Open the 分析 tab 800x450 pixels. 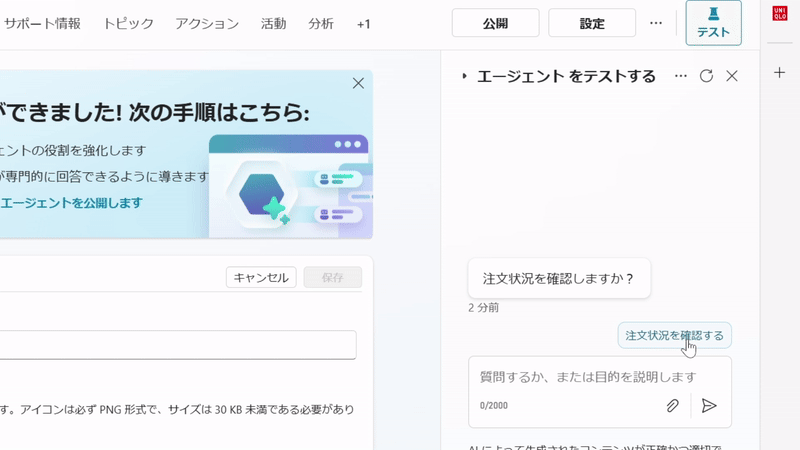(321, 23)
